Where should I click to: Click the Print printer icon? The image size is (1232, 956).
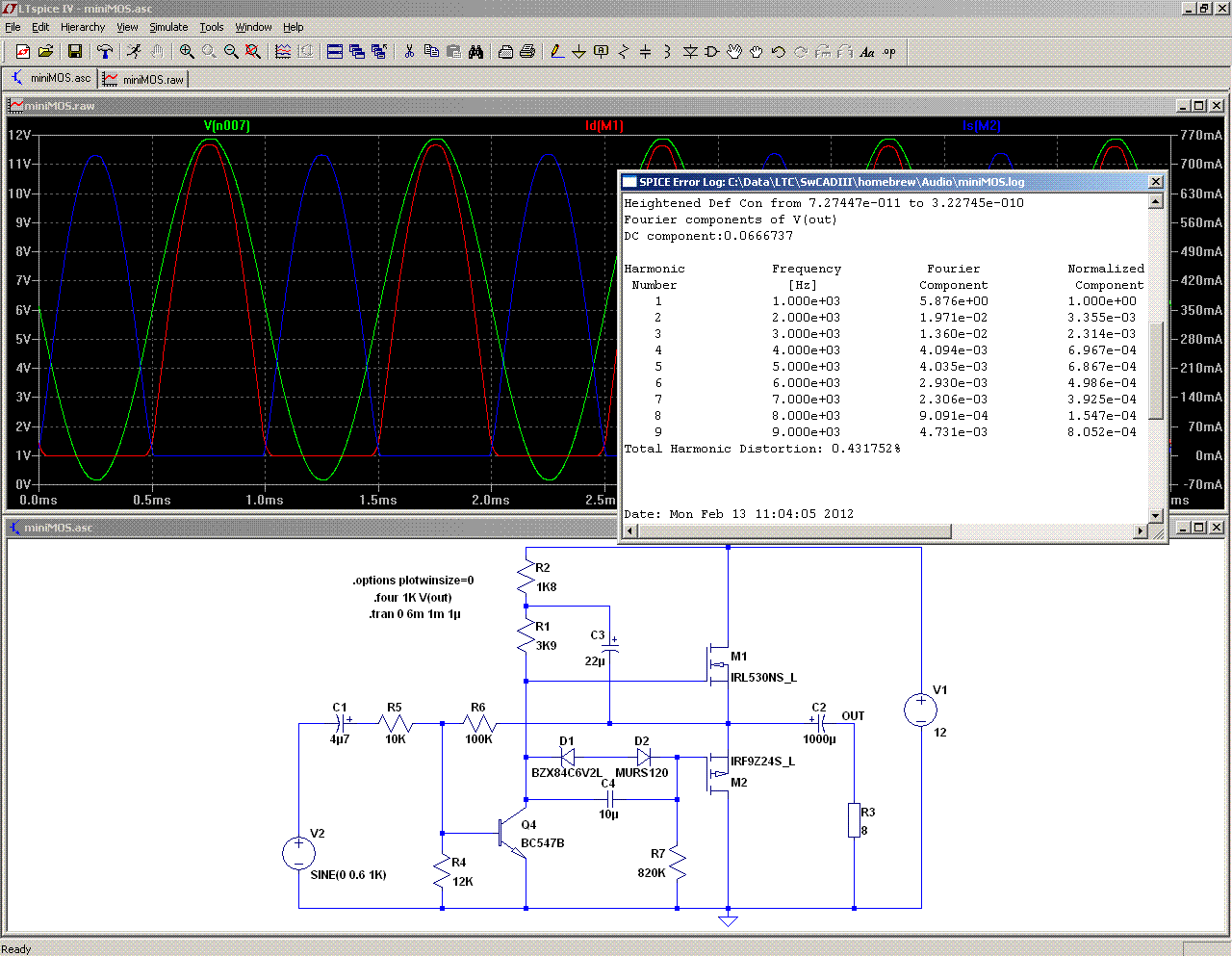[527, 52]
